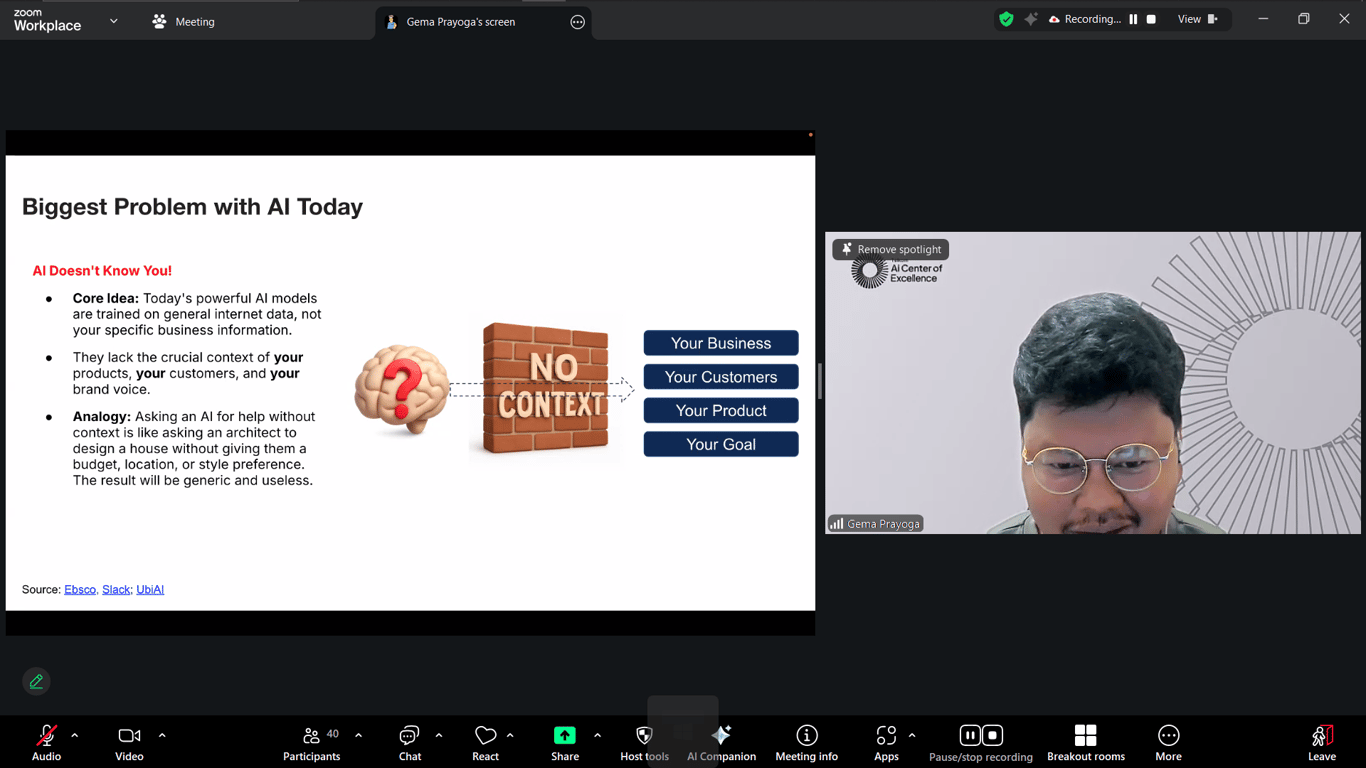Click the Recording cloud indicator
This screenshot has height=768, width=1366.
1084,19
